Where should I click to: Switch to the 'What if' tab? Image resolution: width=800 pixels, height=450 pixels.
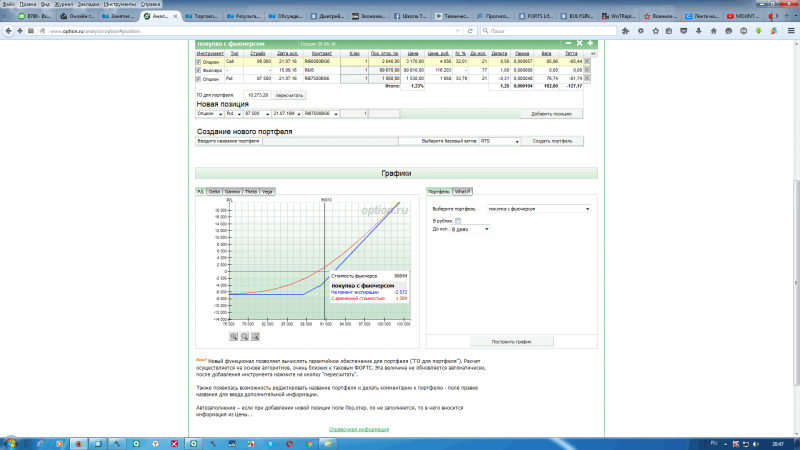click(x=462, y=191)
